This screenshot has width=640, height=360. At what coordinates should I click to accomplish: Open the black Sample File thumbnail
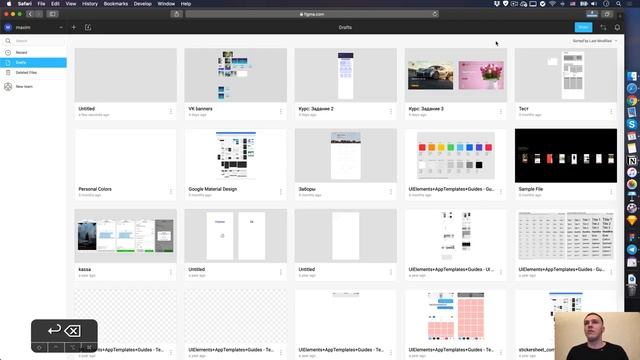click(x=566, y=156)
